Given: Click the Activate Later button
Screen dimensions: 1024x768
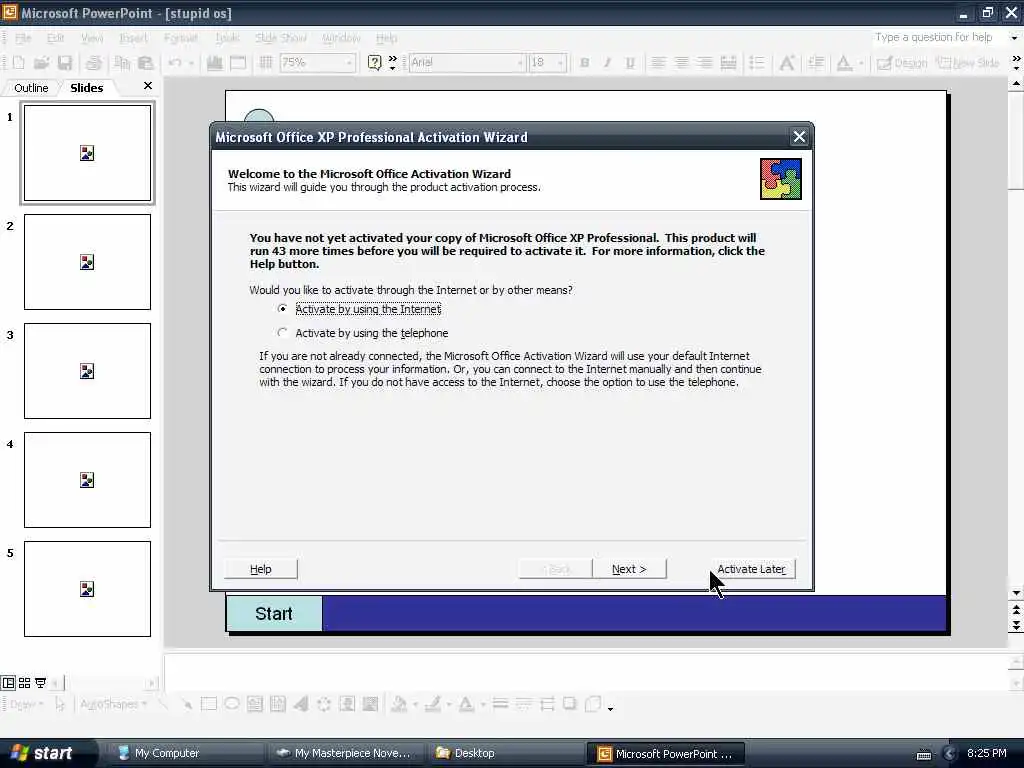Looking at the screenshot, I should click(x=752, y=569).
